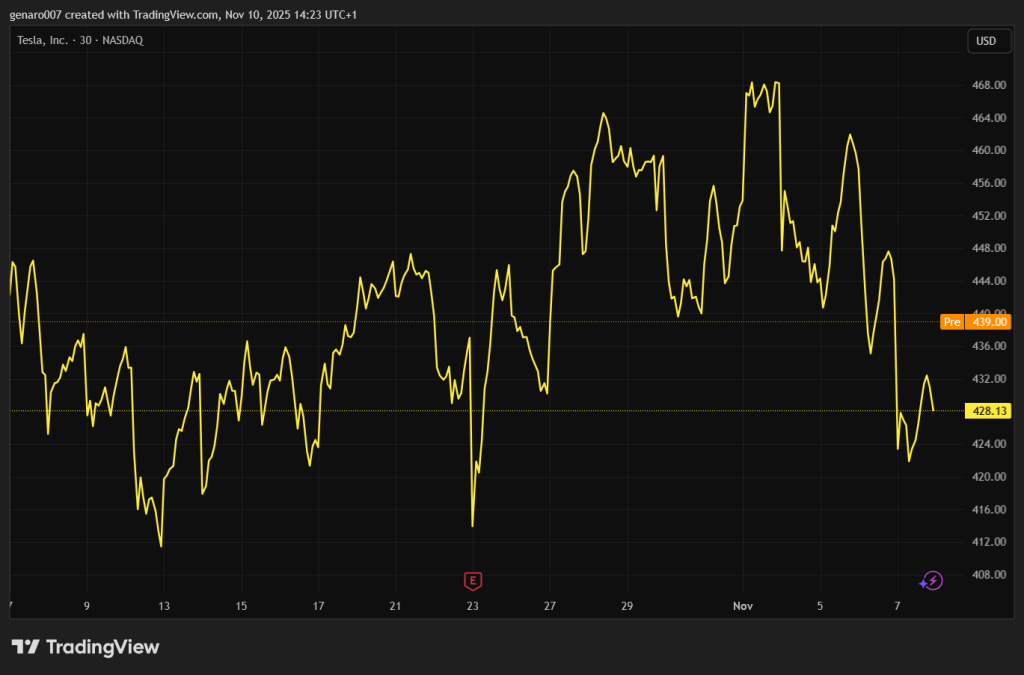Click the purple lightning bolt icon
Image resolution: width=1024 pixels, height=675 pixels.
click(932, 581)
